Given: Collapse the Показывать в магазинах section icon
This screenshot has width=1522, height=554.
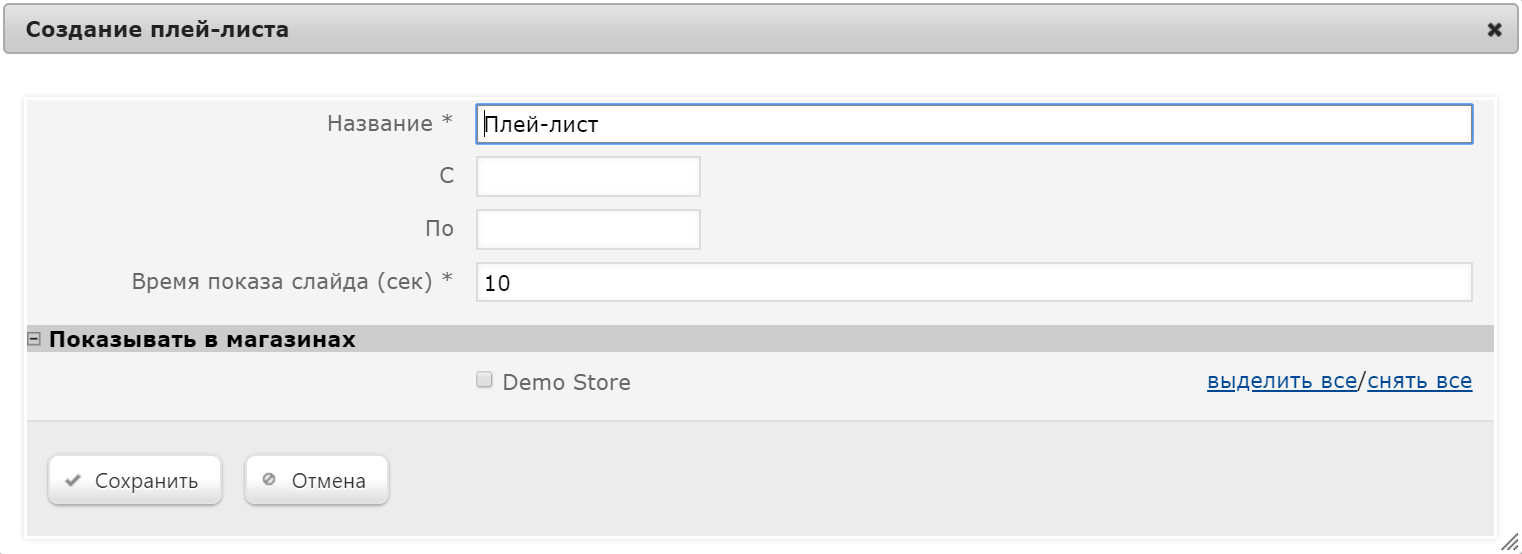Looking at the screenshot, I should (x=34, y=340).
